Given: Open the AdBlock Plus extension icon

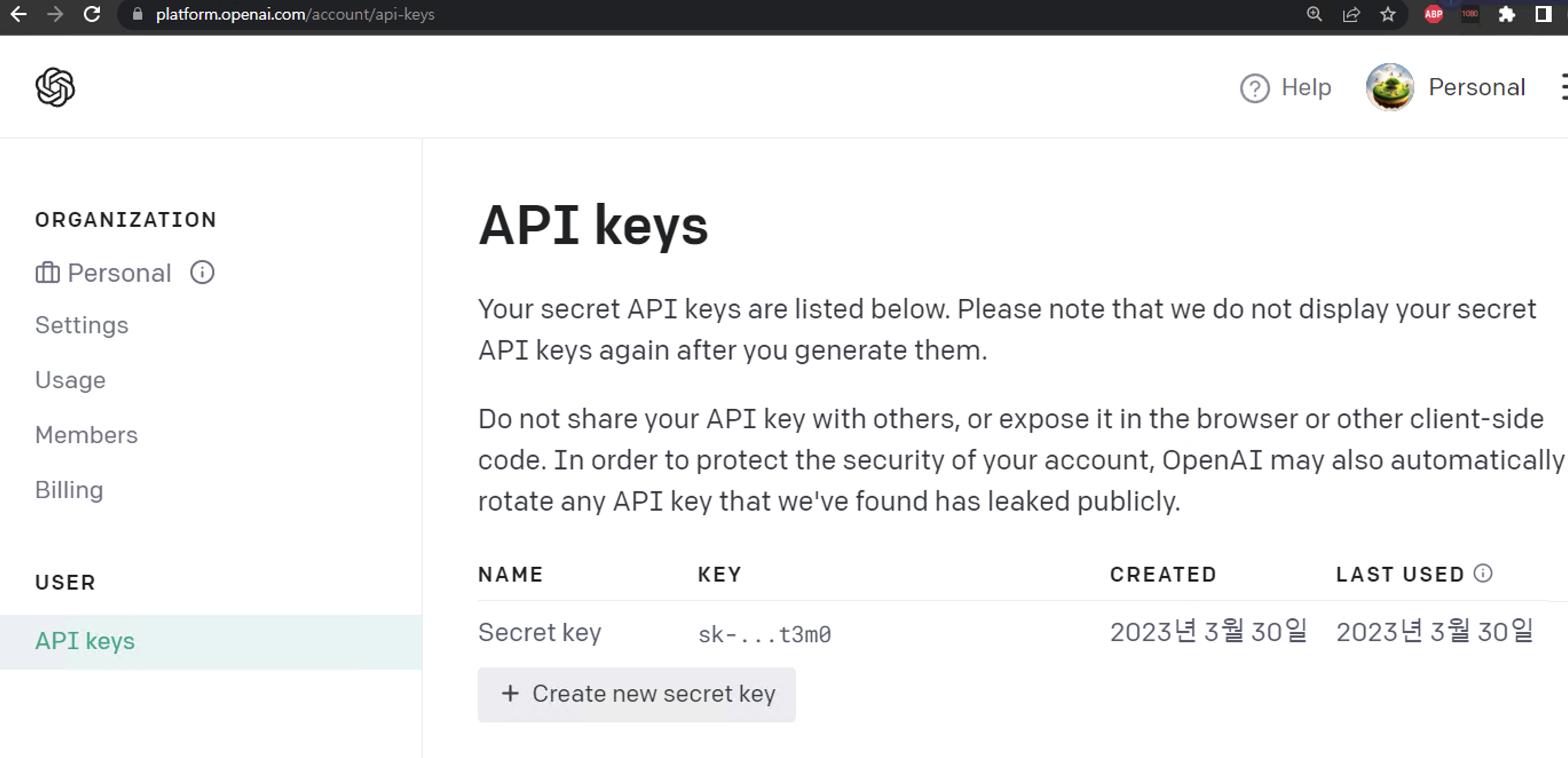Looking at the screenshot, I should point(1433,14).
